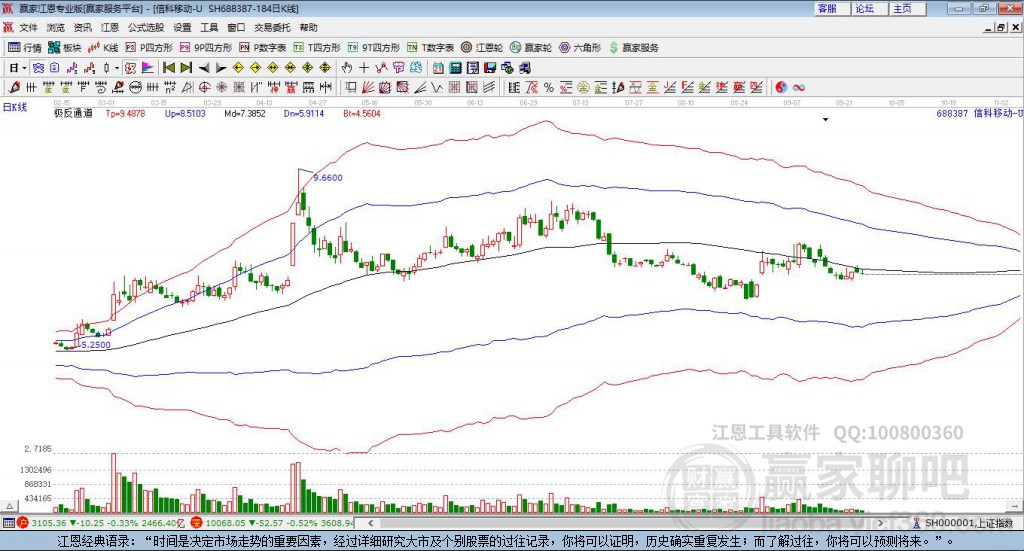Viewport: 1024px width, 551px height.
Task: Click the 极反通道 indicator label
Action: pyautogui.click(x=73, y=113)
